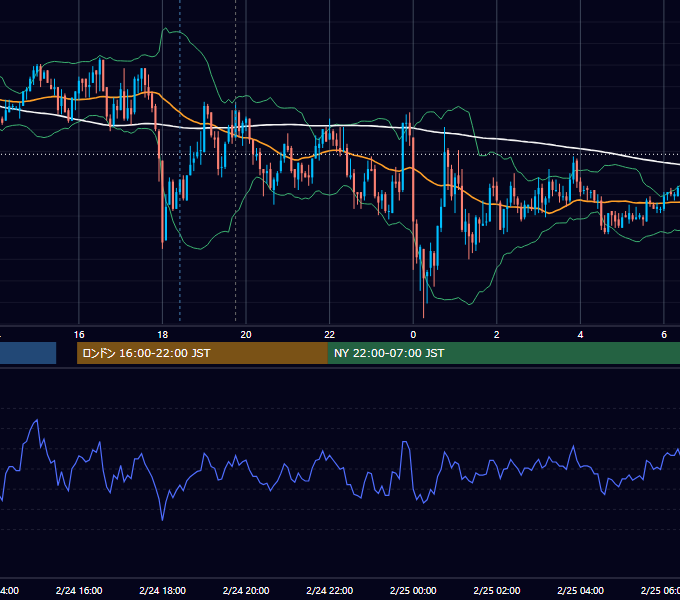Click the '2/24 20:00' date label

click(246, 590)
